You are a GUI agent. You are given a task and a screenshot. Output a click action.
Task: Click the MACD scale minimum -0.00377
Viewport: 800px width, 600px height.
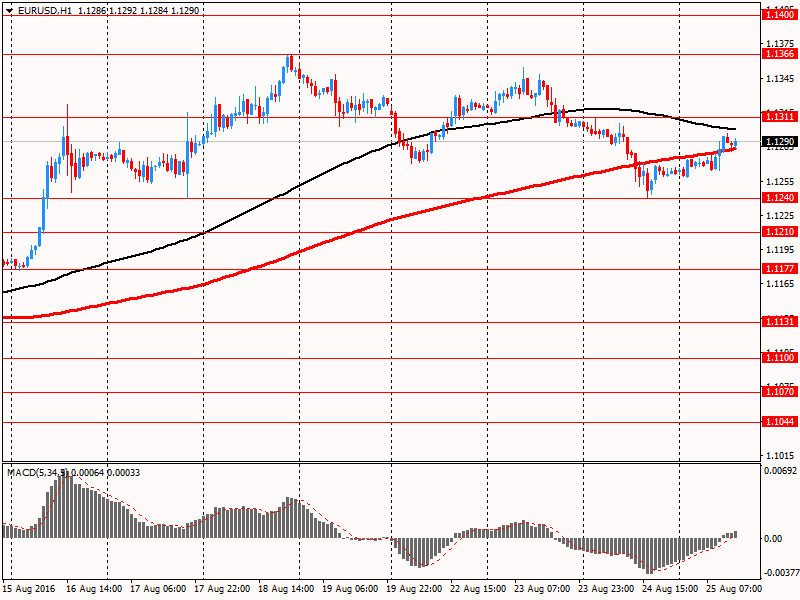(780, 573)
